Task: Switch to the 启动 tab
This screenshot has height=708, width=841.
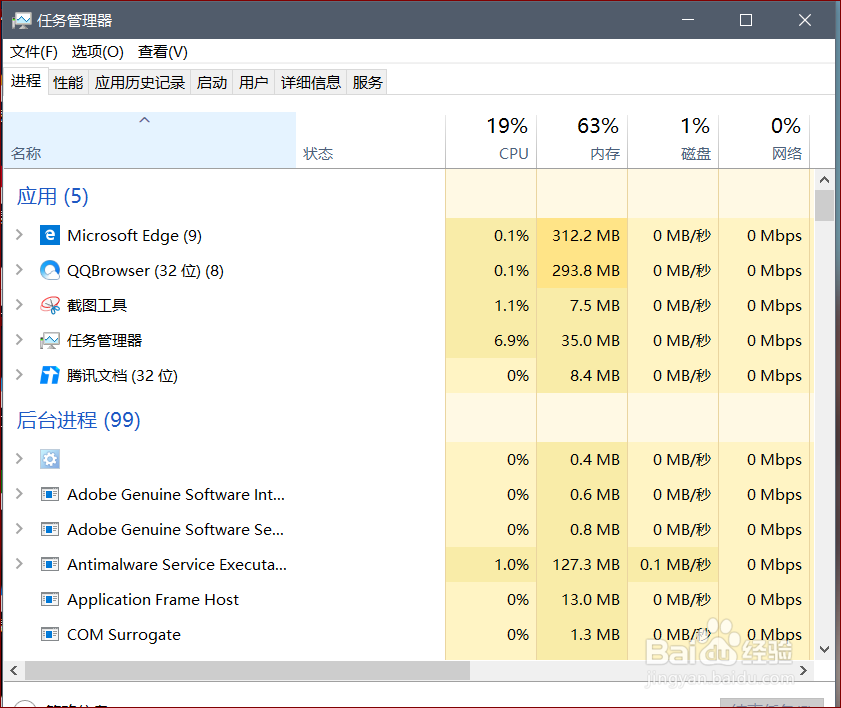Action: [x=211, y=83]
